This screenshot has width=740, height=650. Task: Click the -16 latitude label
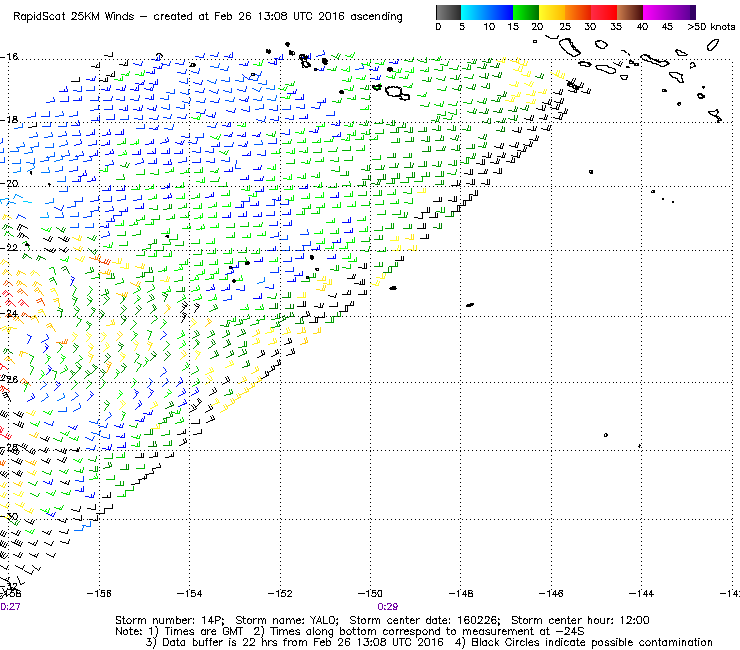(x=9, y=57)
